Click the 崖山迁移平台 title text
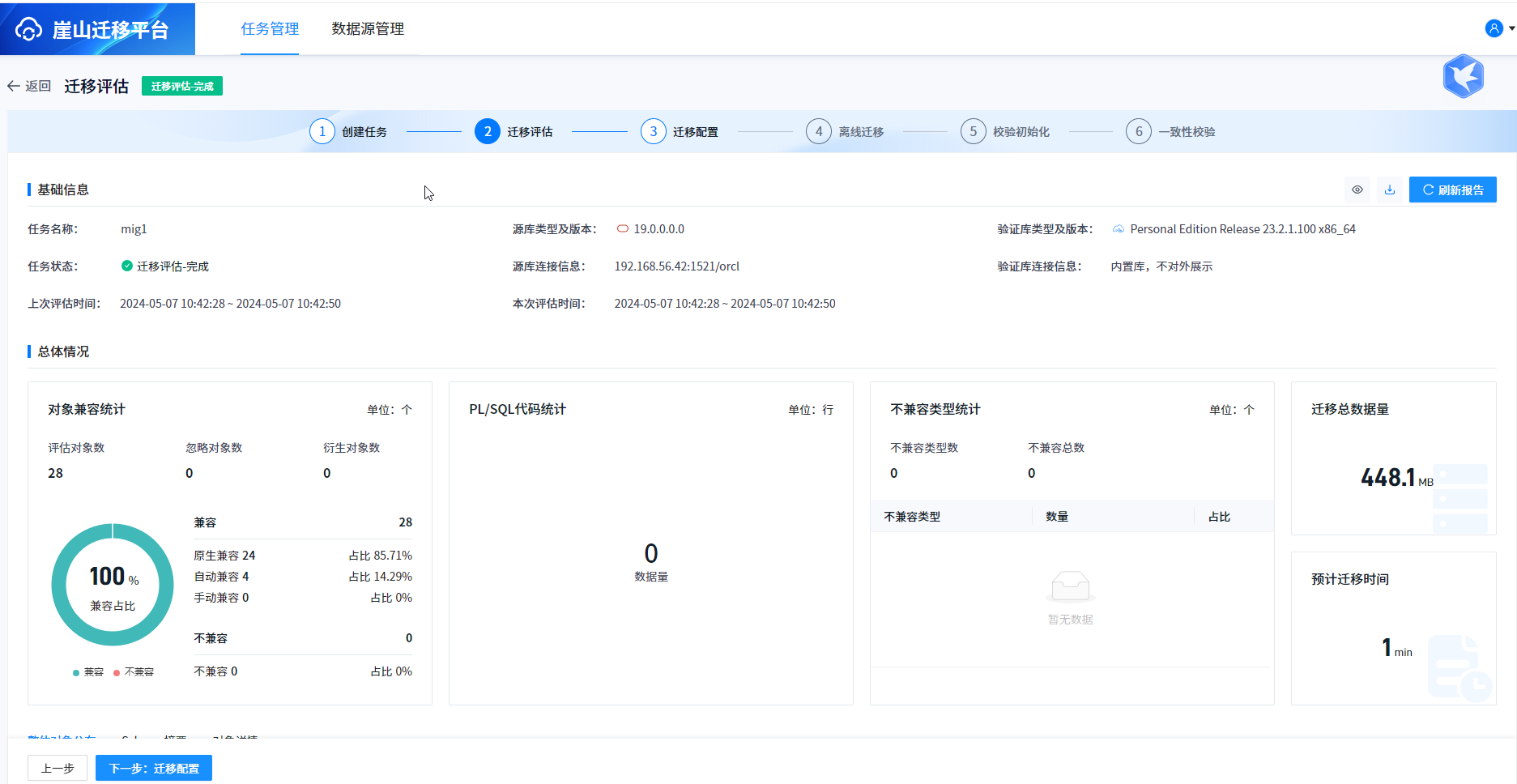Viewport: 1517px width, 784px height. point(110,30)
